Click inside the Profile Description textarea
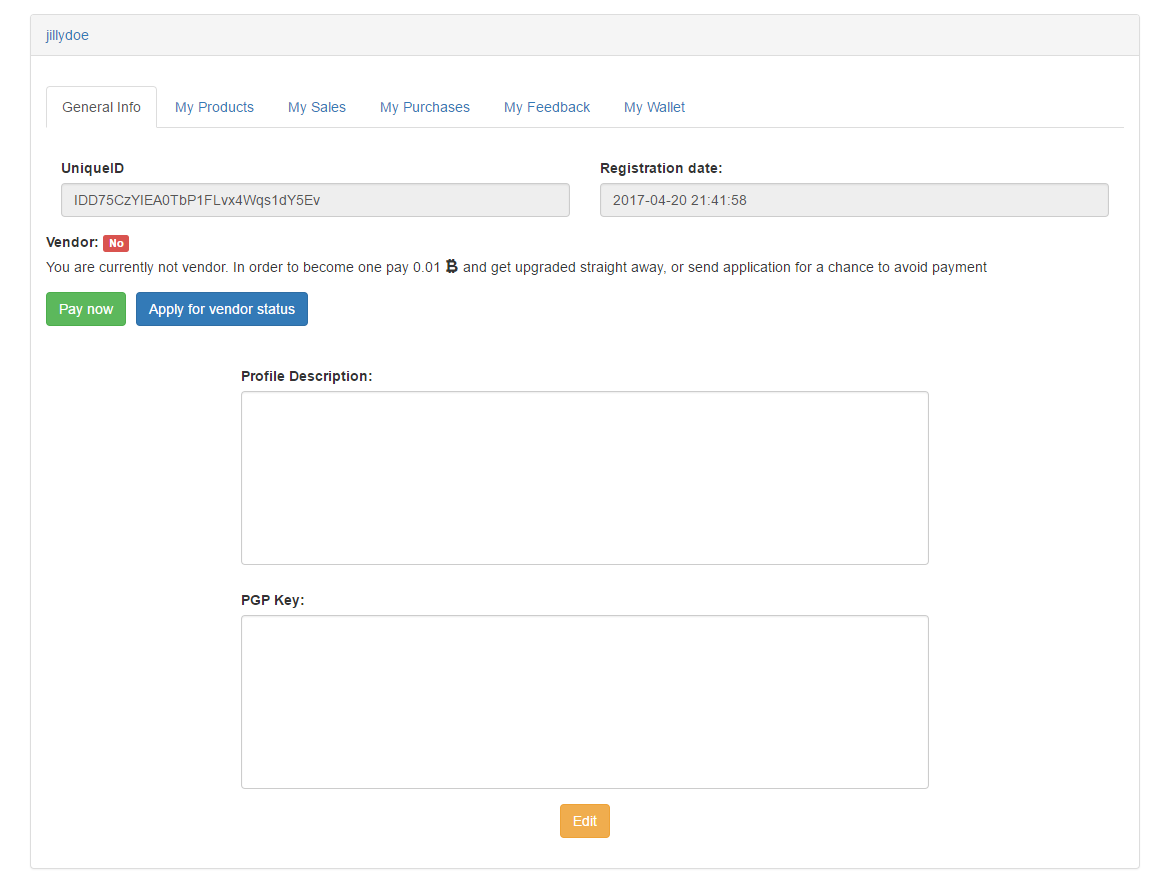 (584, 478)
